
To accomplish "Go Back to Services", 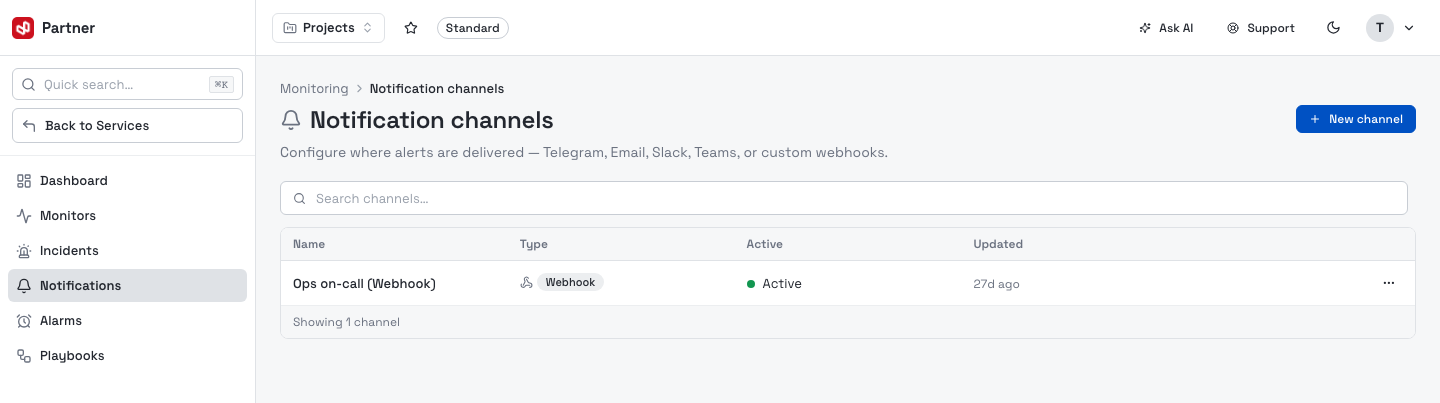I will click(127, 126).
